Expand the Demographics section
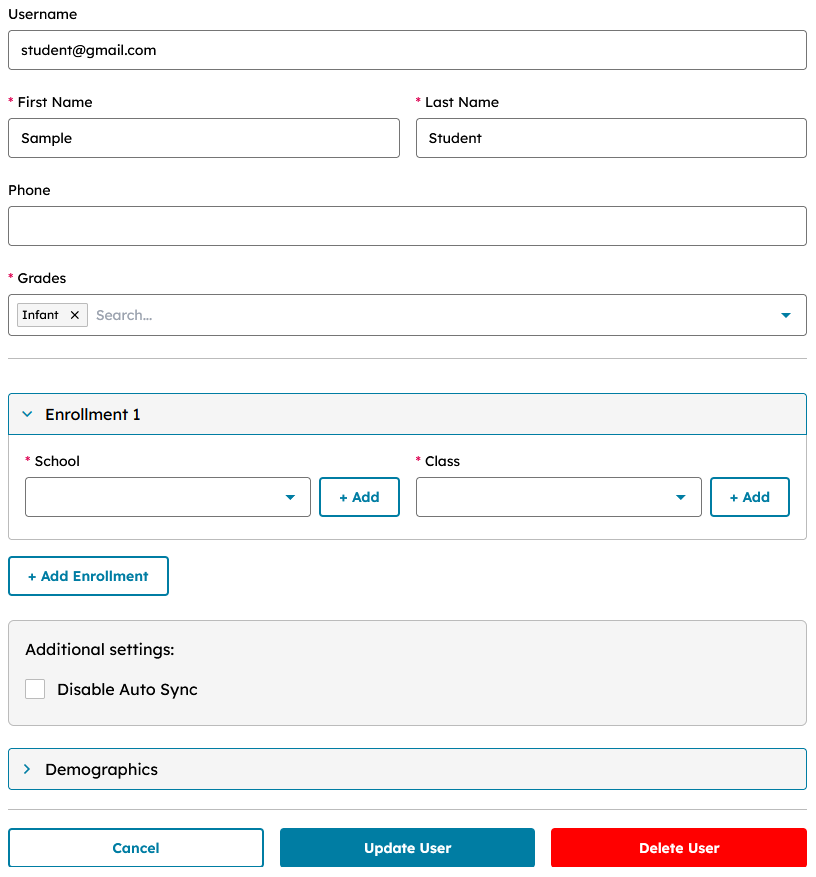The height and width of the screenshot is (877, 816). pyautogui.click(x=407, y=769)
